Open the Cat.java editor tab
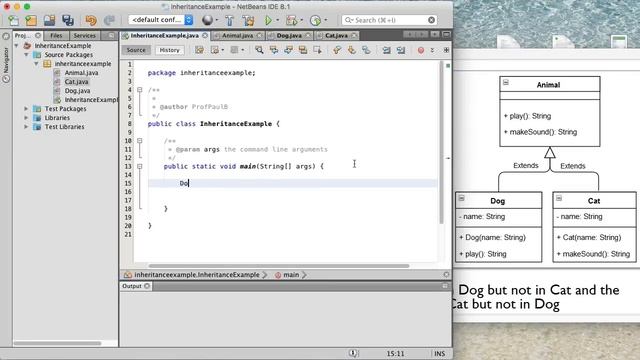This screenshot has height=360, width=640. (x=336, y=36)
